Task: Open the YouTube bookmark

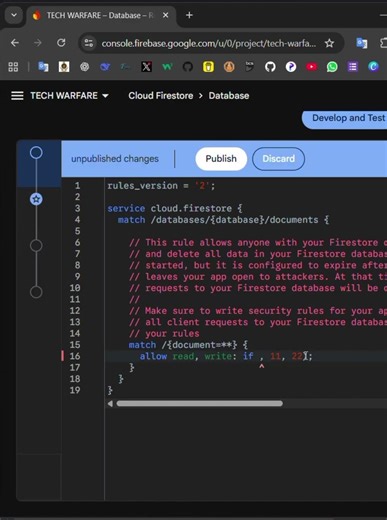Action: [312, 67]
